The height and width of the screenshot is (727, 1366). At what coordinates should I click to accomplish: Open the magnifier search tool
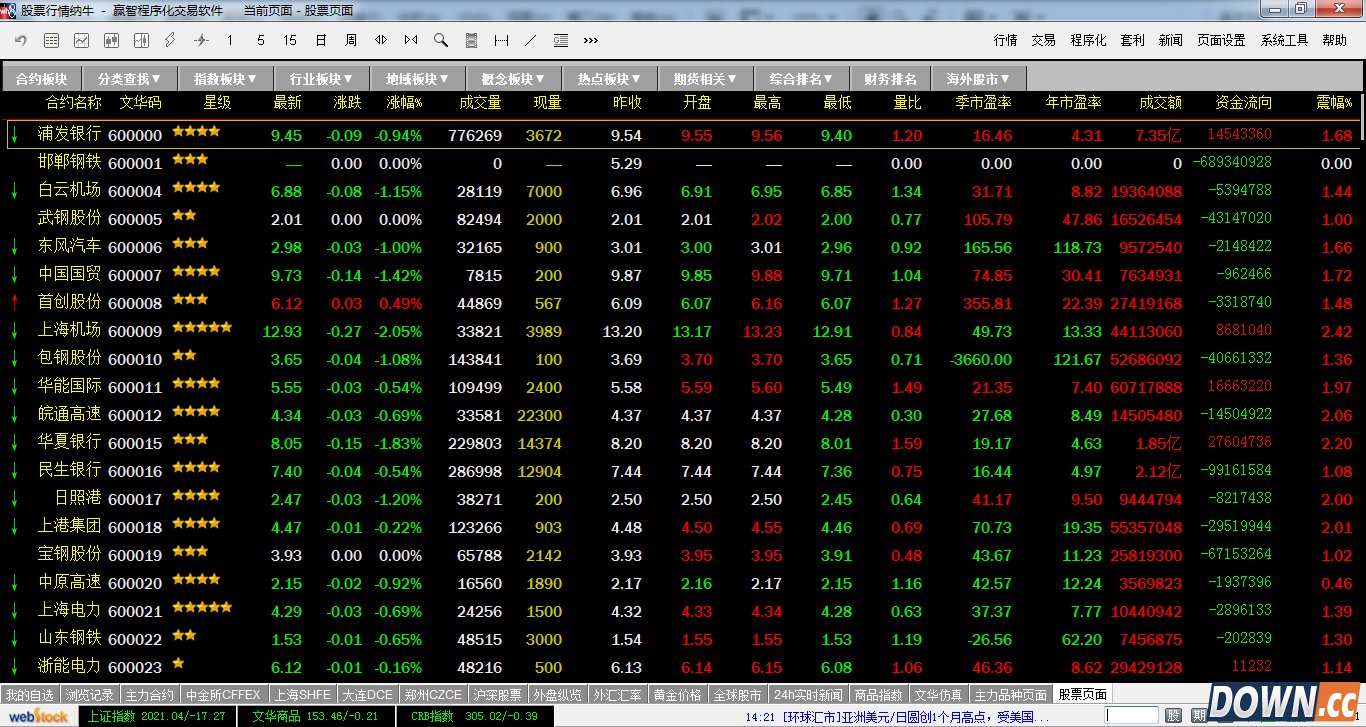(440, 40)
